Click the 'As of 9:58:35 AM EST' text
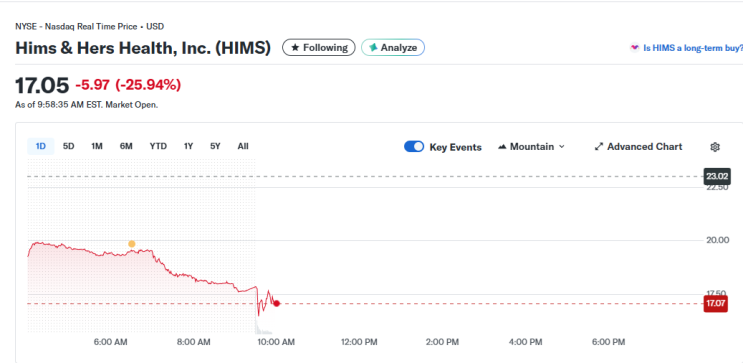Screen dimensions: 743x363 86,105
